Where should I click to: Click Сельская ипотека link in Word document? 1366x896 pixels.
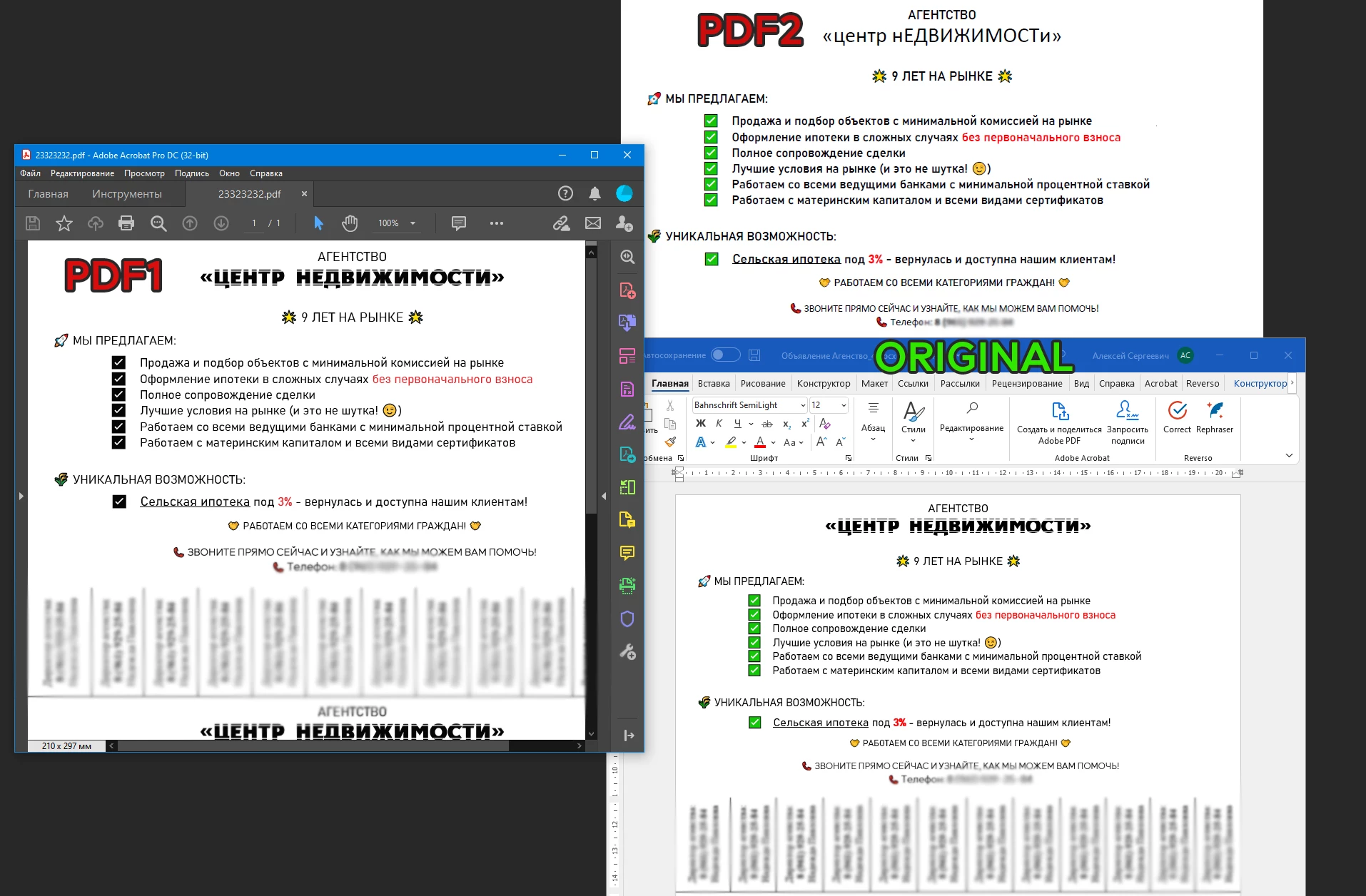tap(821, 723)
